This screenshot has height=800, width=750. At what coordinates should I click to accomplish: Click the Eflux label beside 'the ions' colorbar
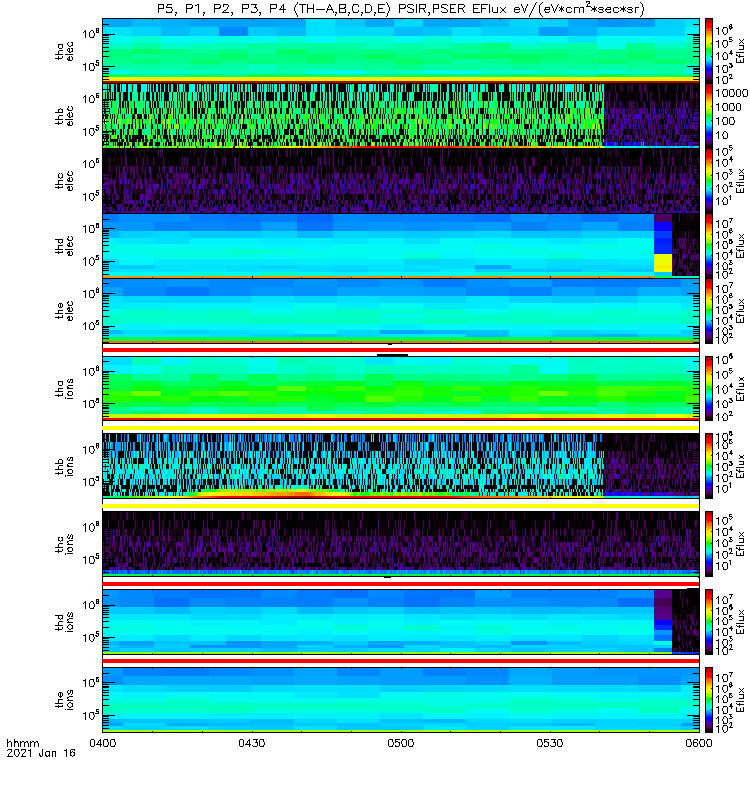[741, 699]
